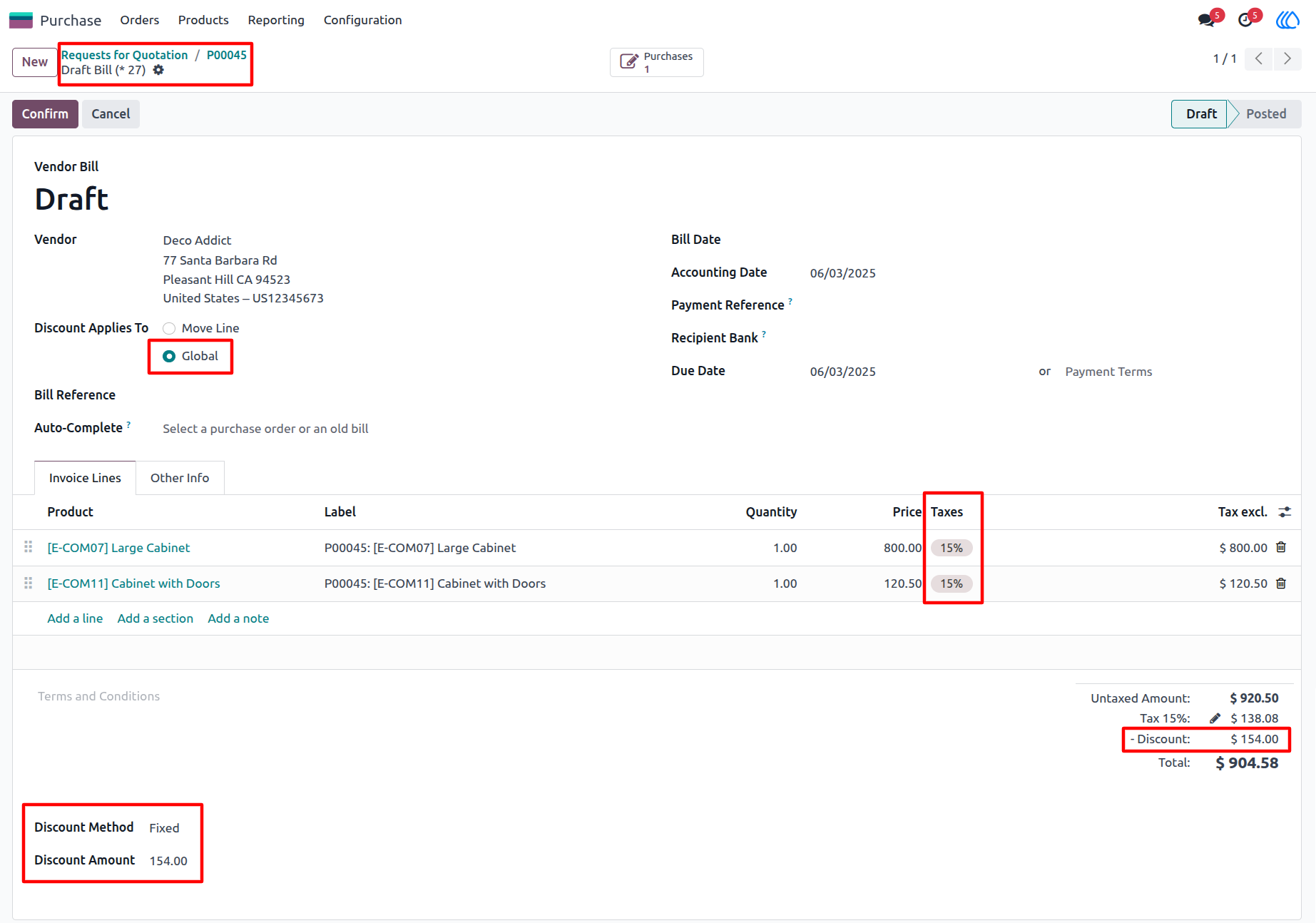Screen dimensions: 1316x923
Task: Click the Posted status stage
Action: click(x=1266, y=114)
